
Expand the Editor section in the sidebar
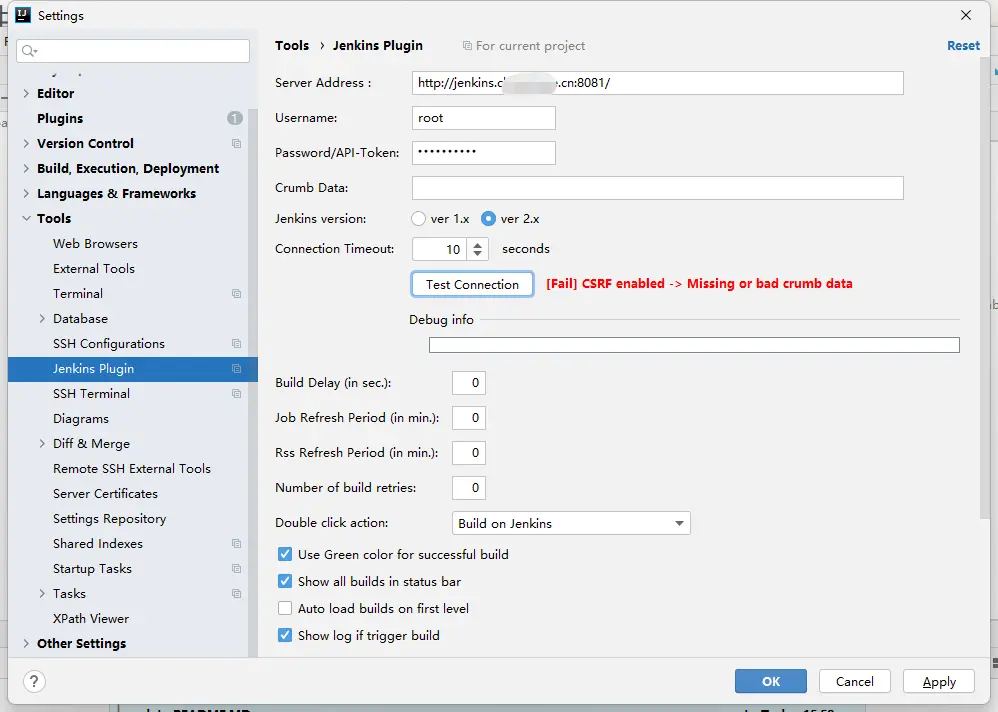[26, 93]
